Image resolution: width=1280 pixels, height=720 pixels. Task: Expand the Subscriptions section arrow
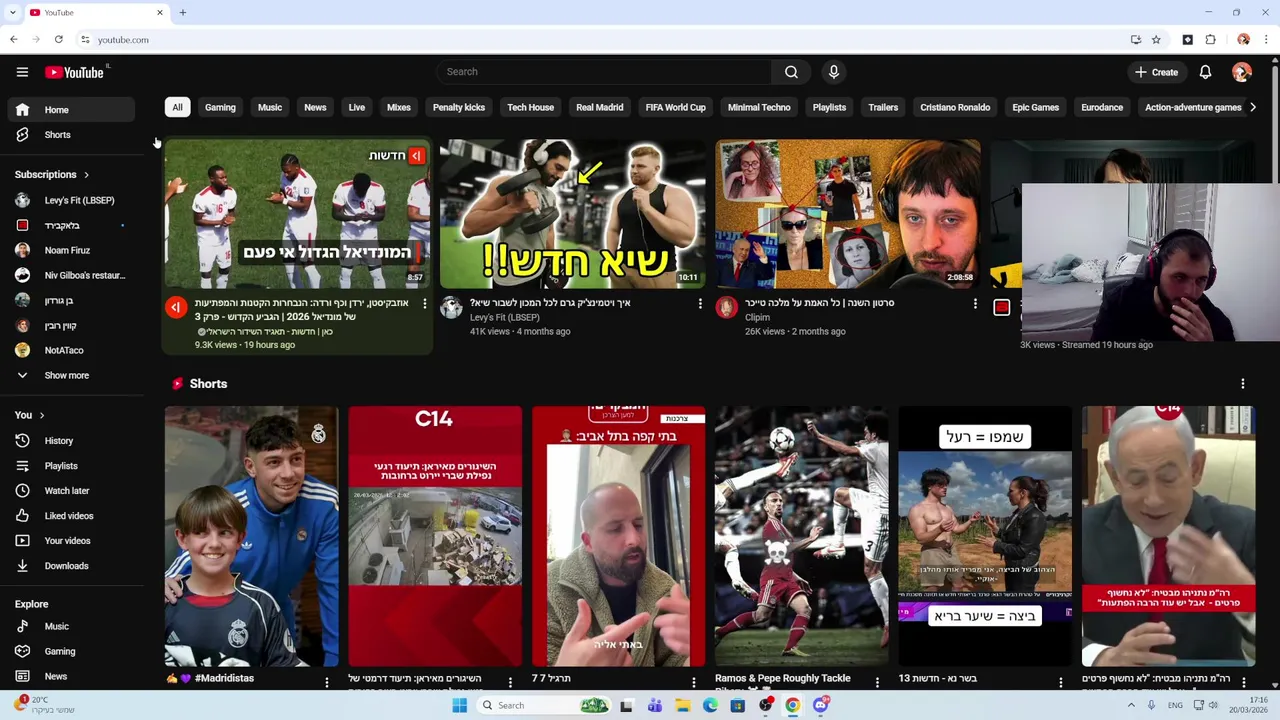(x=86, y=175)
